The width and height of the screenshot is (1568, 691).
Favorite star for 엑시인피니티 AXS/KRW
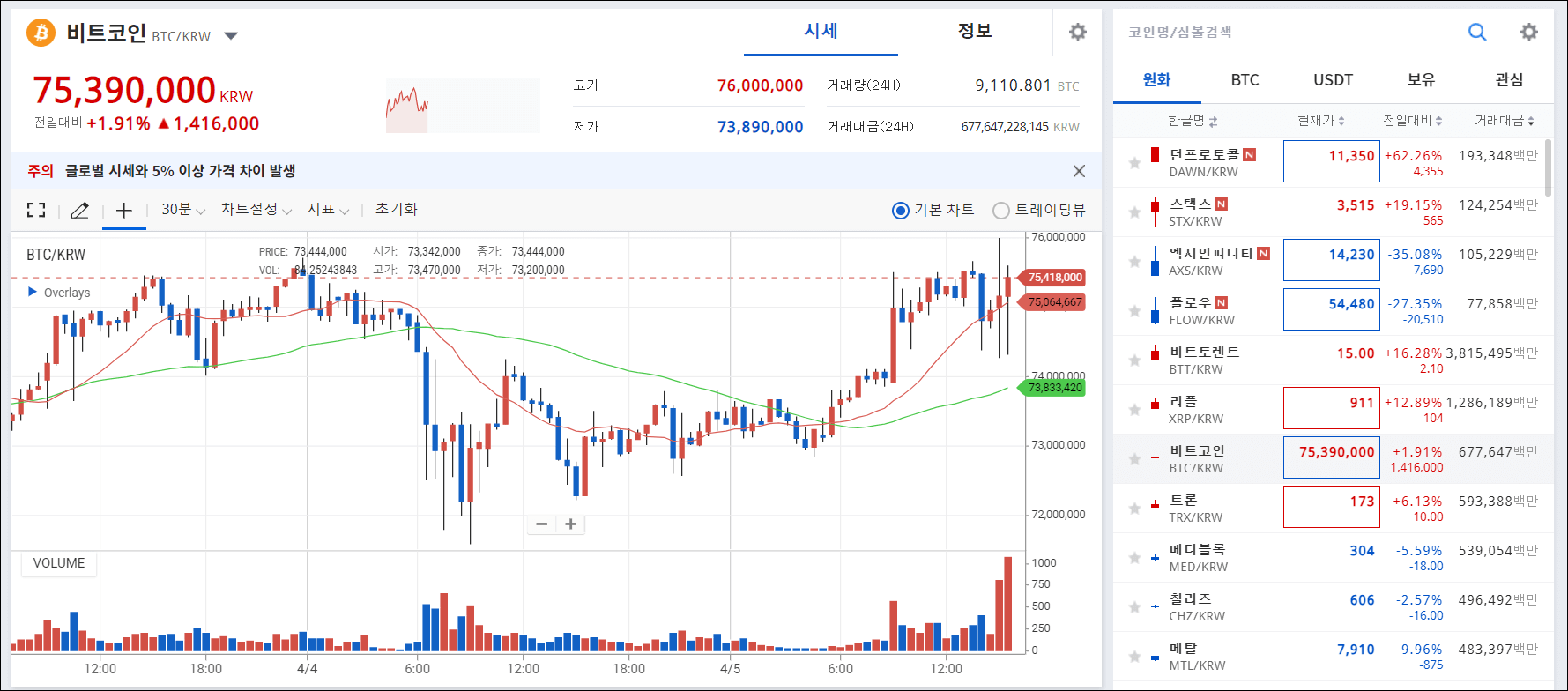pos(1134,262)
